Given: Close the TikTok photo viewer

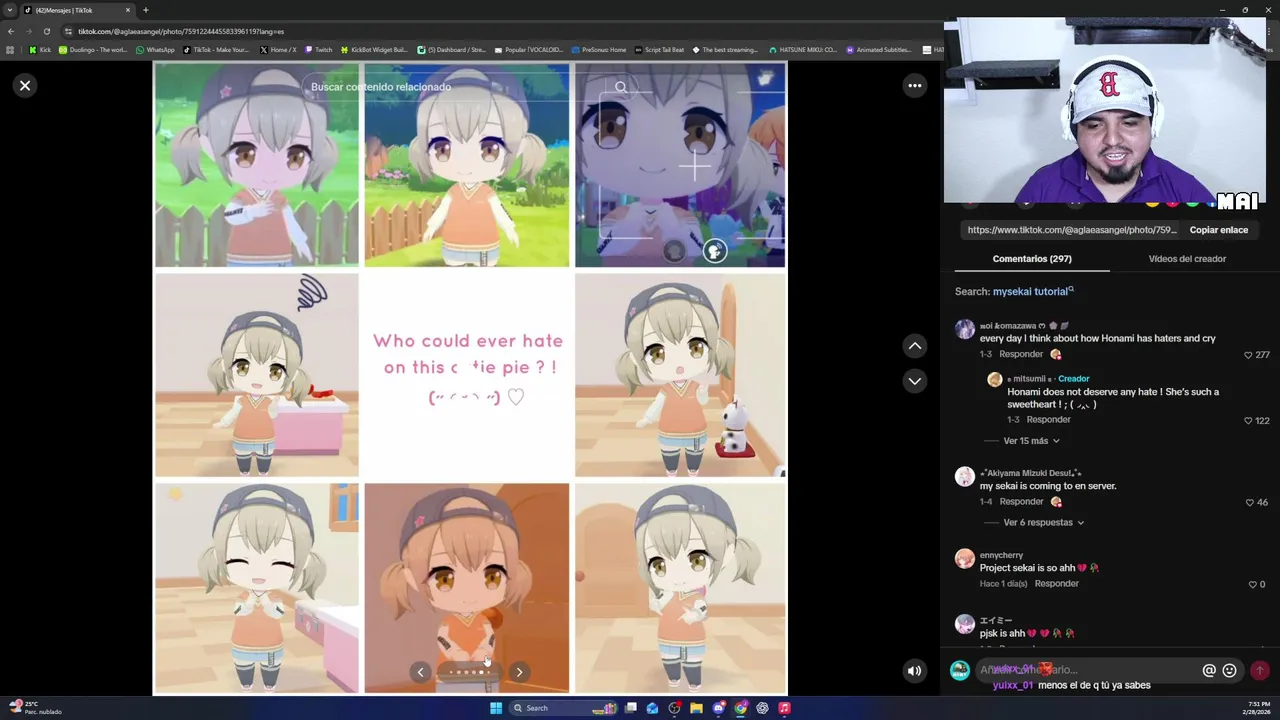Looking at the screenshot, I should [25, 86].
